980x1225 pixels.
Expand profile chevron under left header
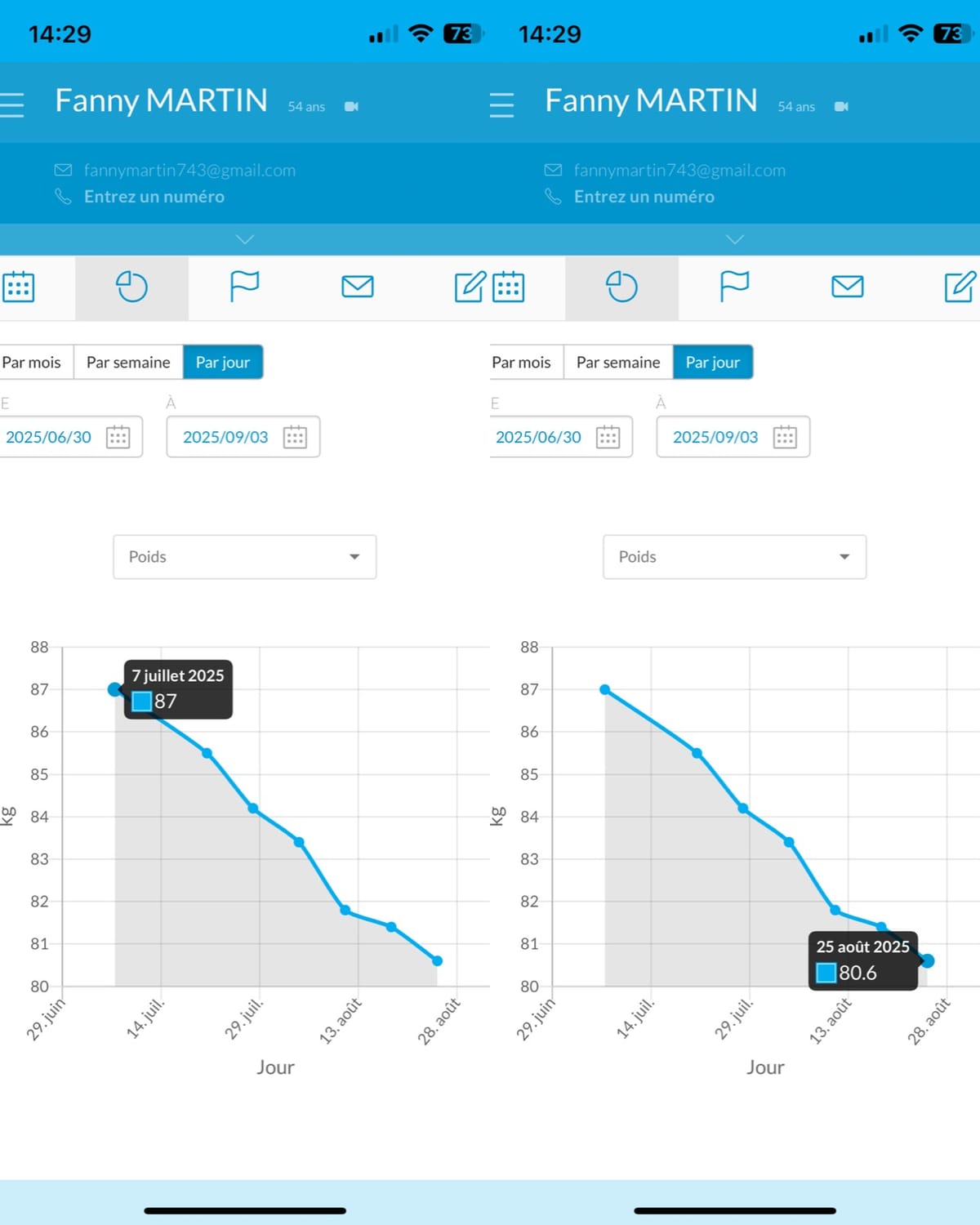245,239
